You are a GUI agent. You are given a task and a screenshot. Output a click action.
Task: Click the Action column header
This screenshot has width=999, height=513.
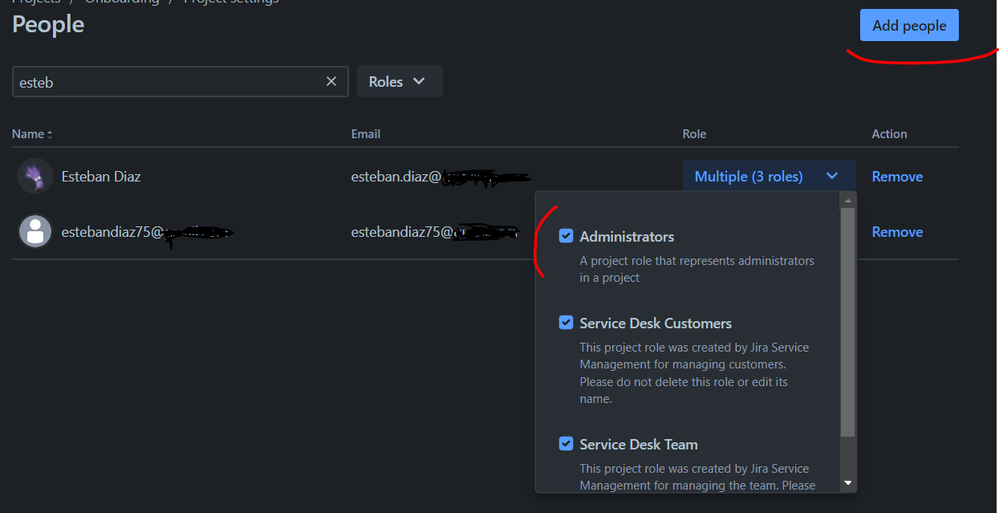pyautogui.click(x=889, y=134)
